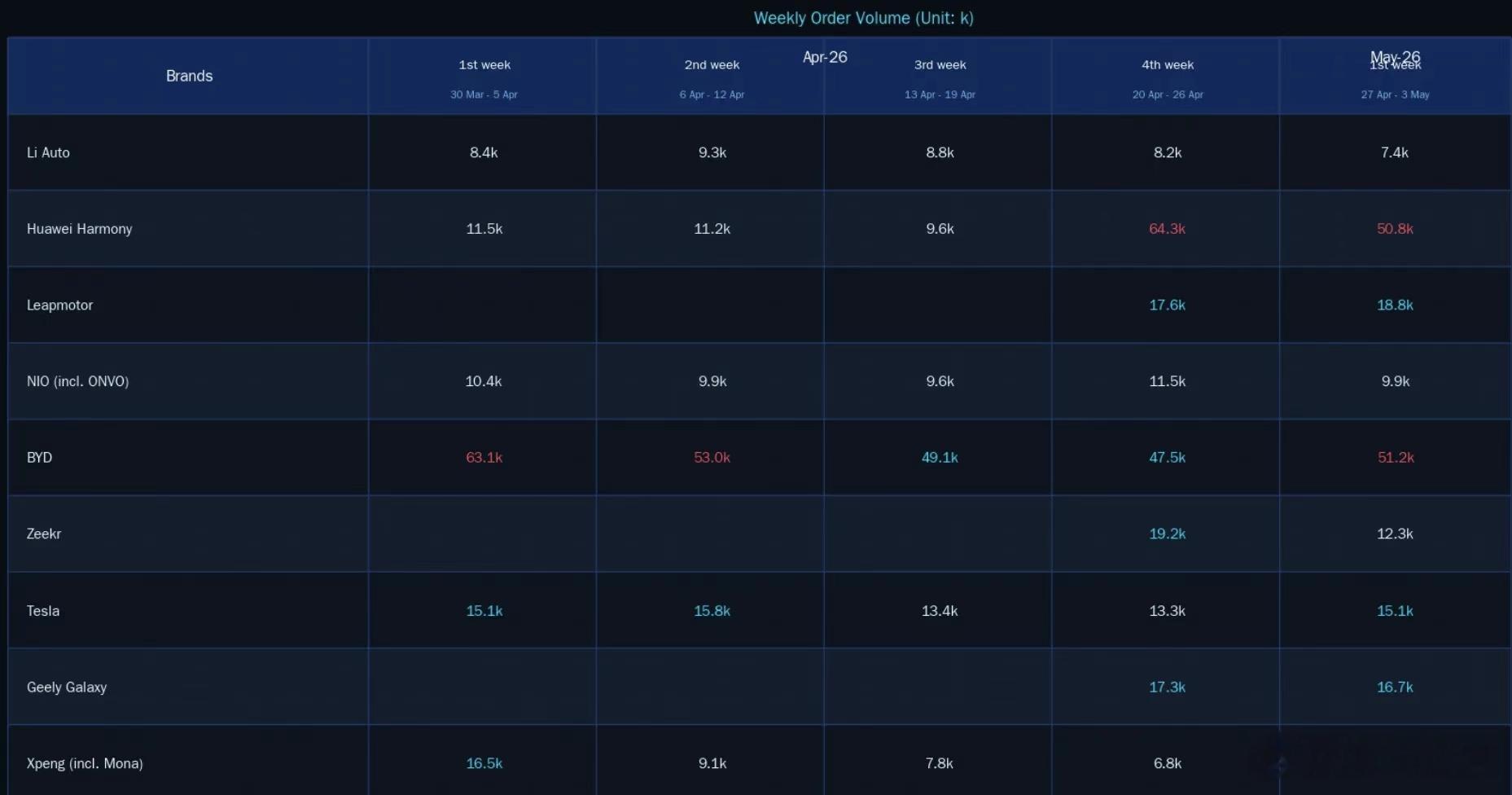This screenshot has height=795, width=1512.
Task: Select the "Brands" column header
Action: [189, 76]
